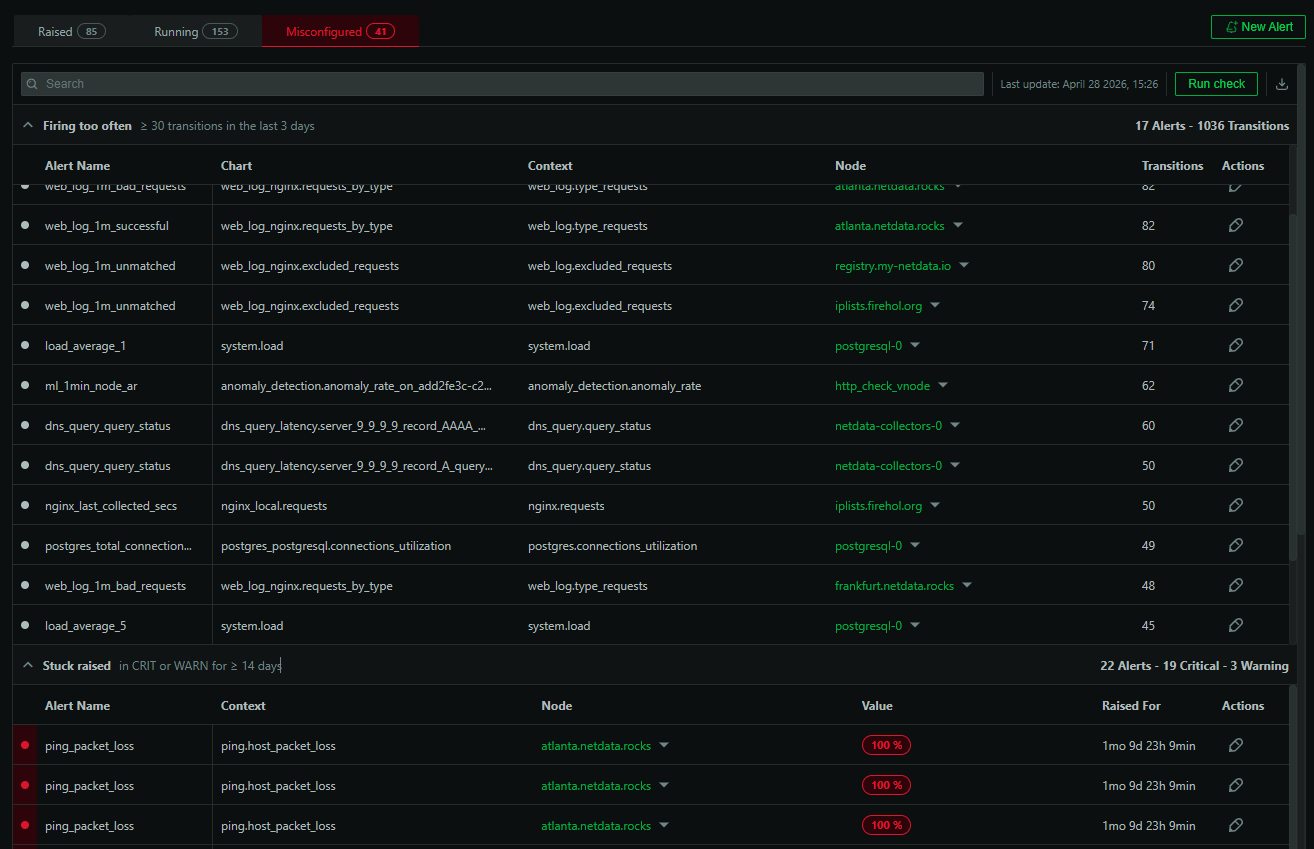1314x849 pixels.
Task: Open node selector for http_check_vnode
Action: coord(944,385)
